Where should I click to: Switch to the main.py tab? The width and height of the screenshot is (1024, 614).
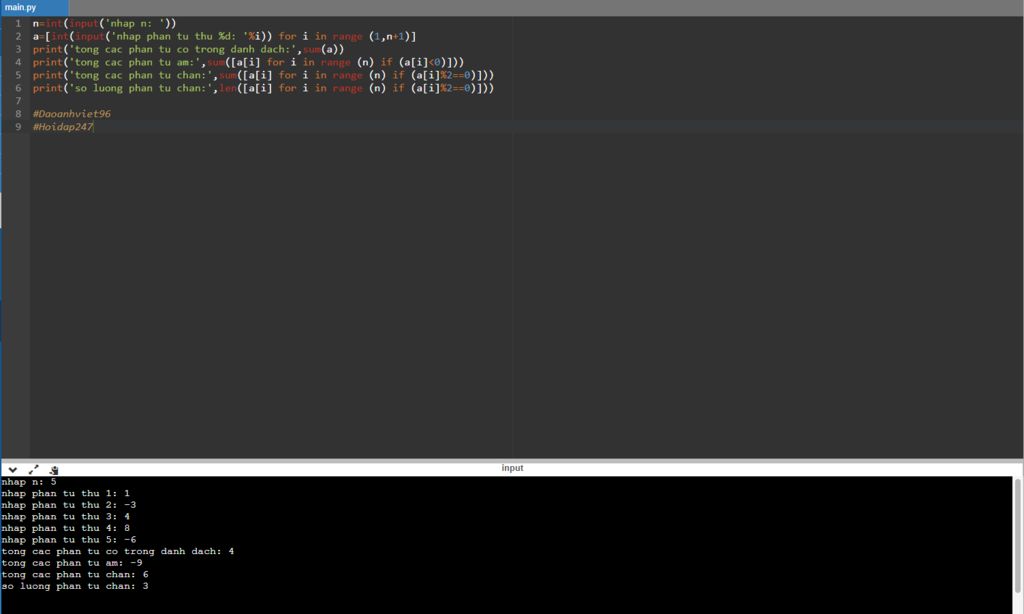point(34,8)
